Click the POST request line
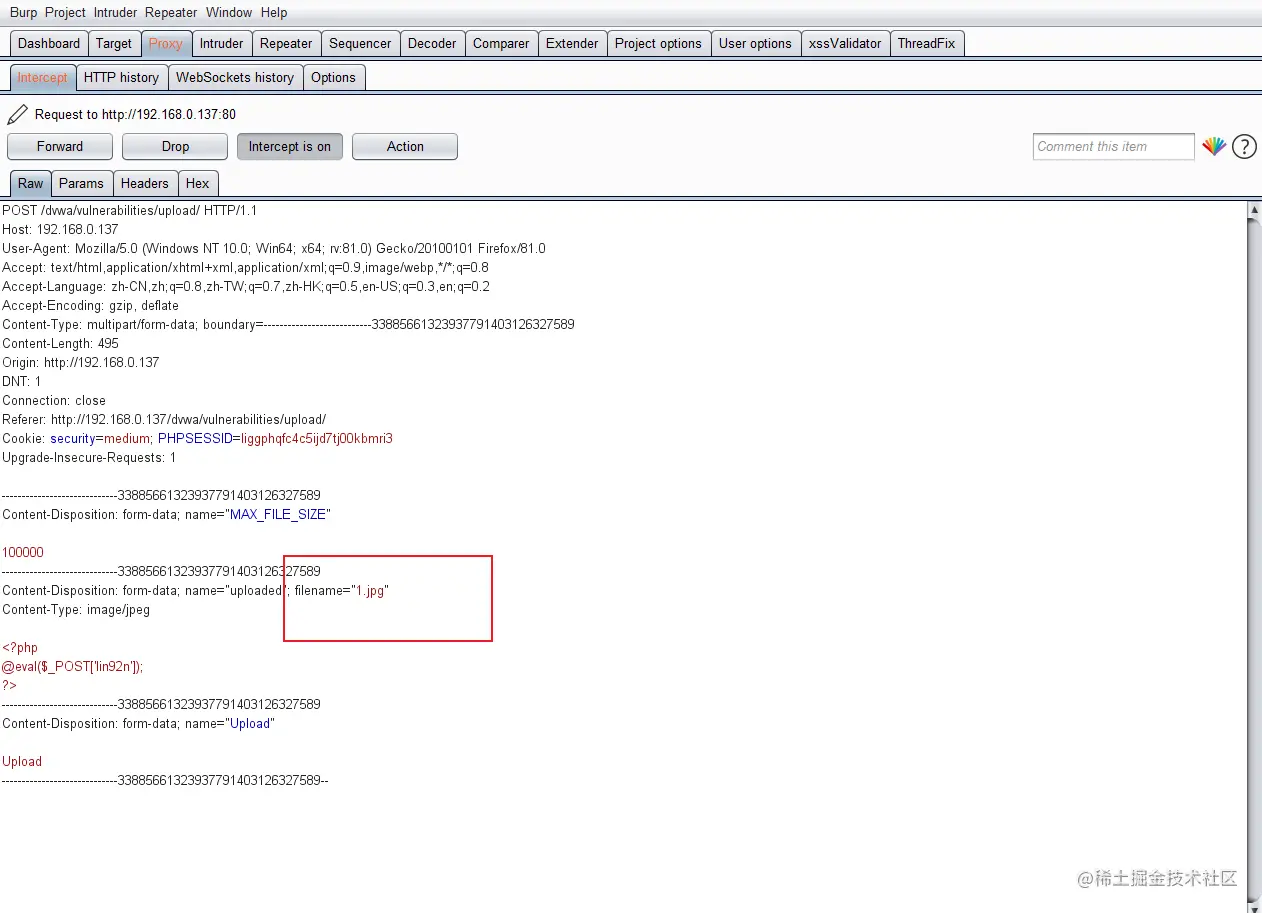 tap(130, 210)
